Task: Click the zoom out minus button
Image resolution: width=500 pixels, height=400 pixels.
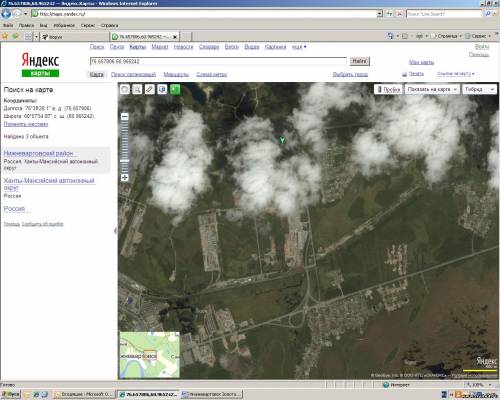Action: [x=124, y=117]
